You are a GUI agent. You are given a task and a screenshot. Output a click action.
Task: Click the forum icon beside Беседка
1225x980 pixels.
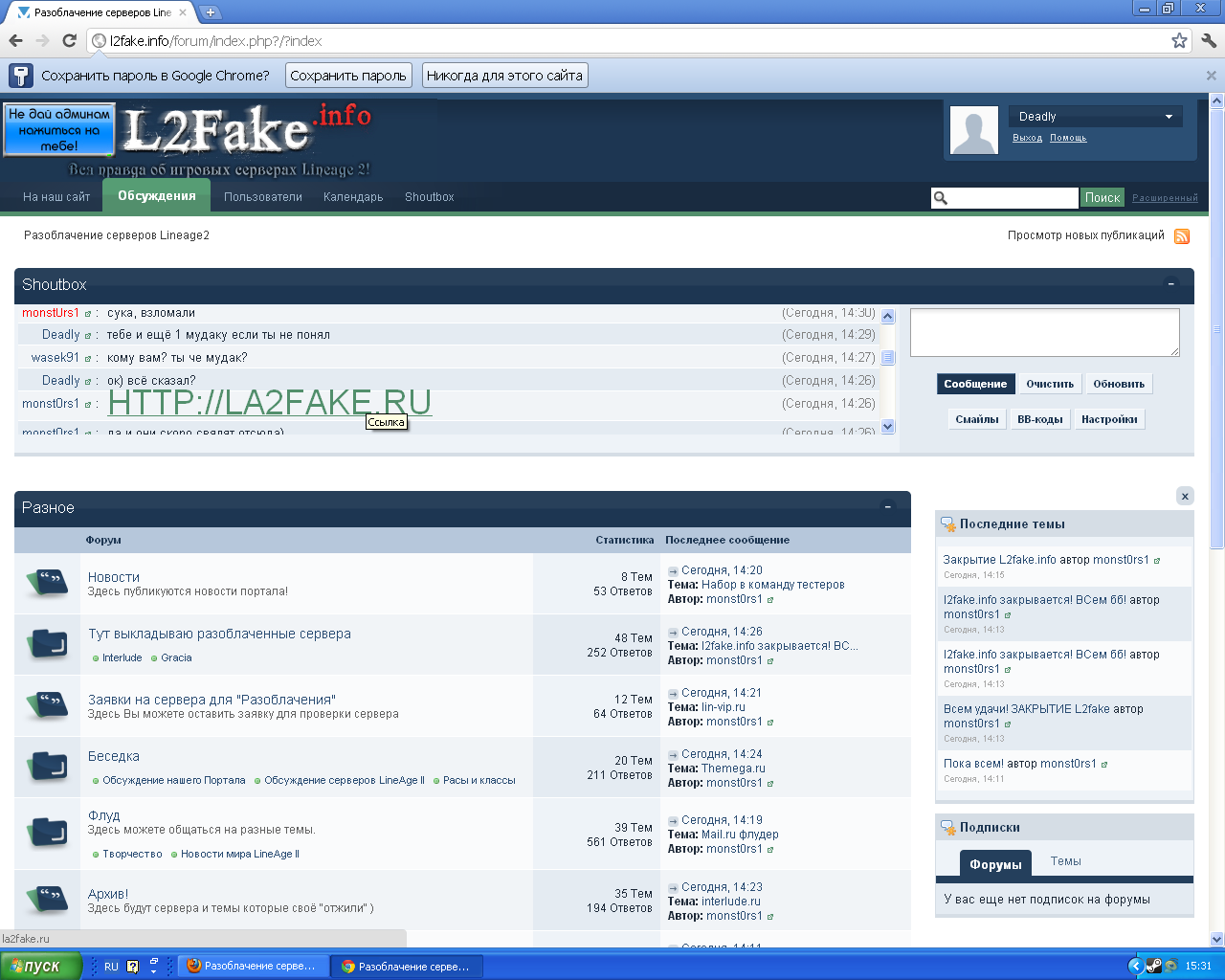[x=48, y=767]
